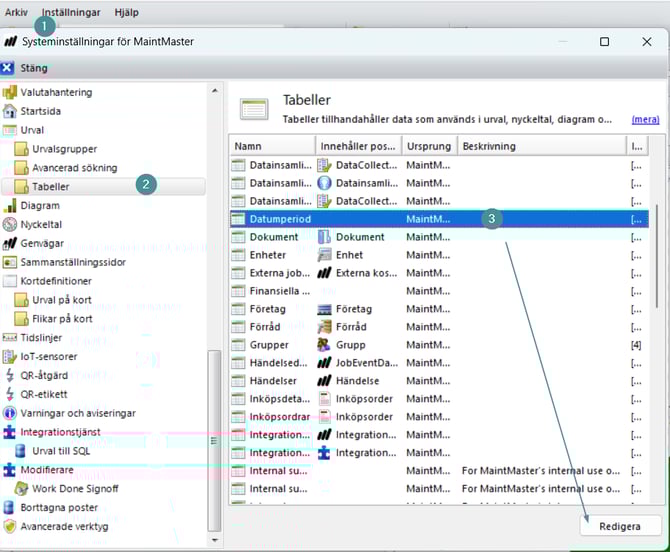Click the Integrationstjänst puzzle icon

click(x=10, y=432)
